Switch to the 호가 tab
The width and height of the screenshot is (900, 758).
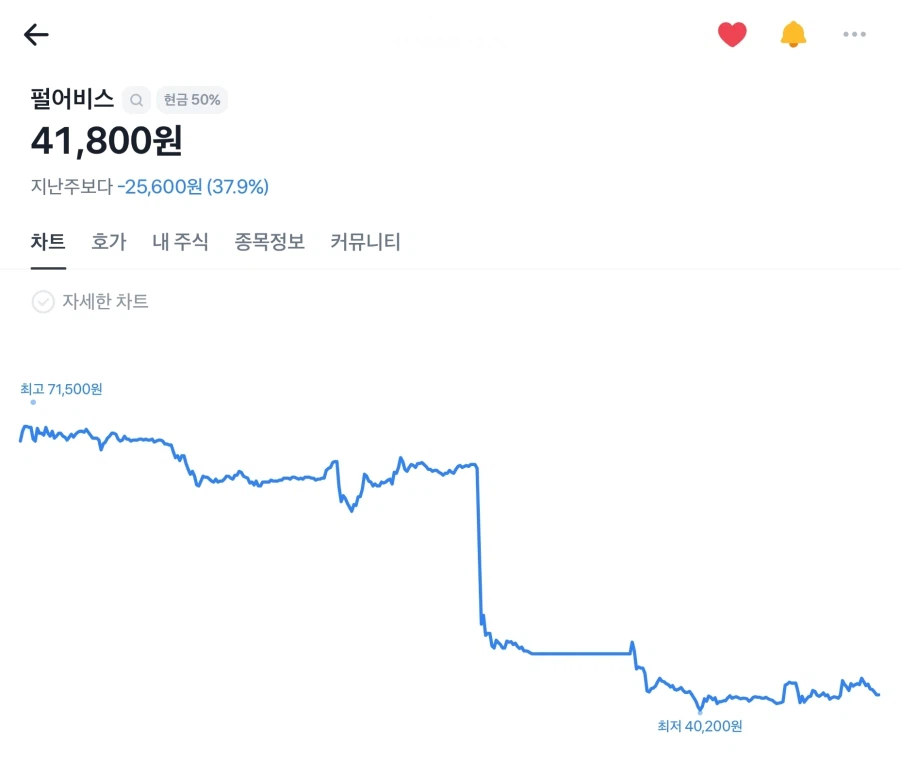109,242
